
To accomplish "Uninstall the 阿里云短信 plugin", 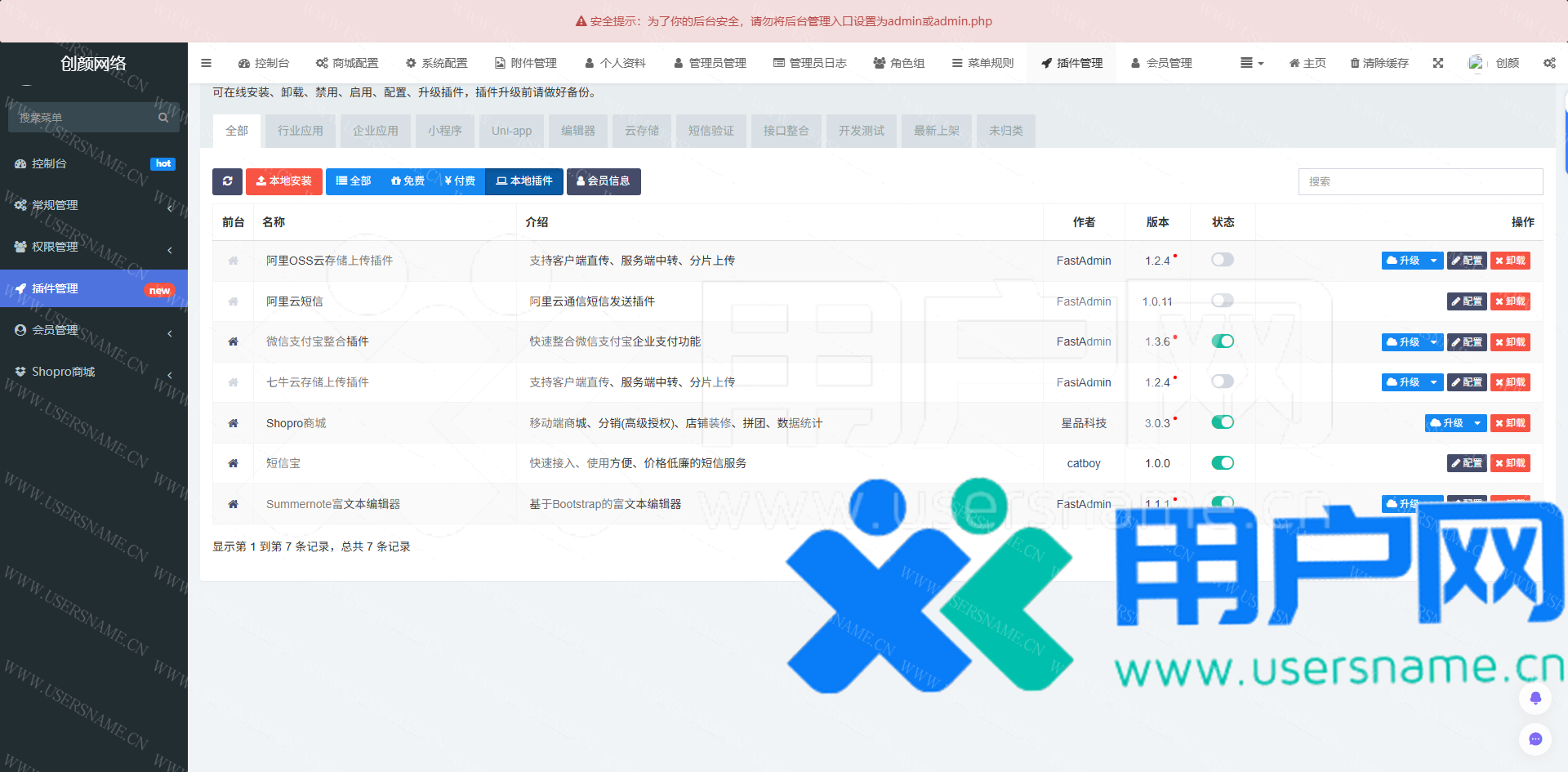I will pos(1510,301).
